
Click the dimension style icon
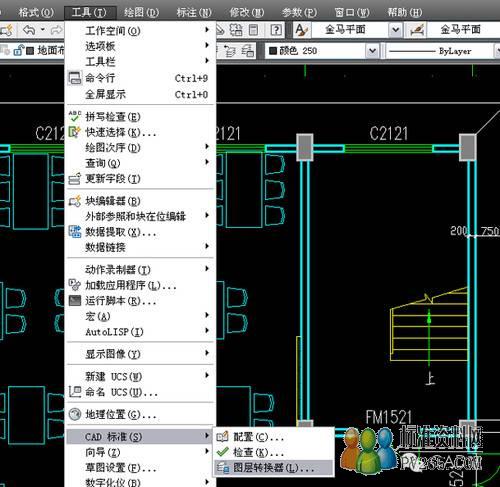[417, 30]
